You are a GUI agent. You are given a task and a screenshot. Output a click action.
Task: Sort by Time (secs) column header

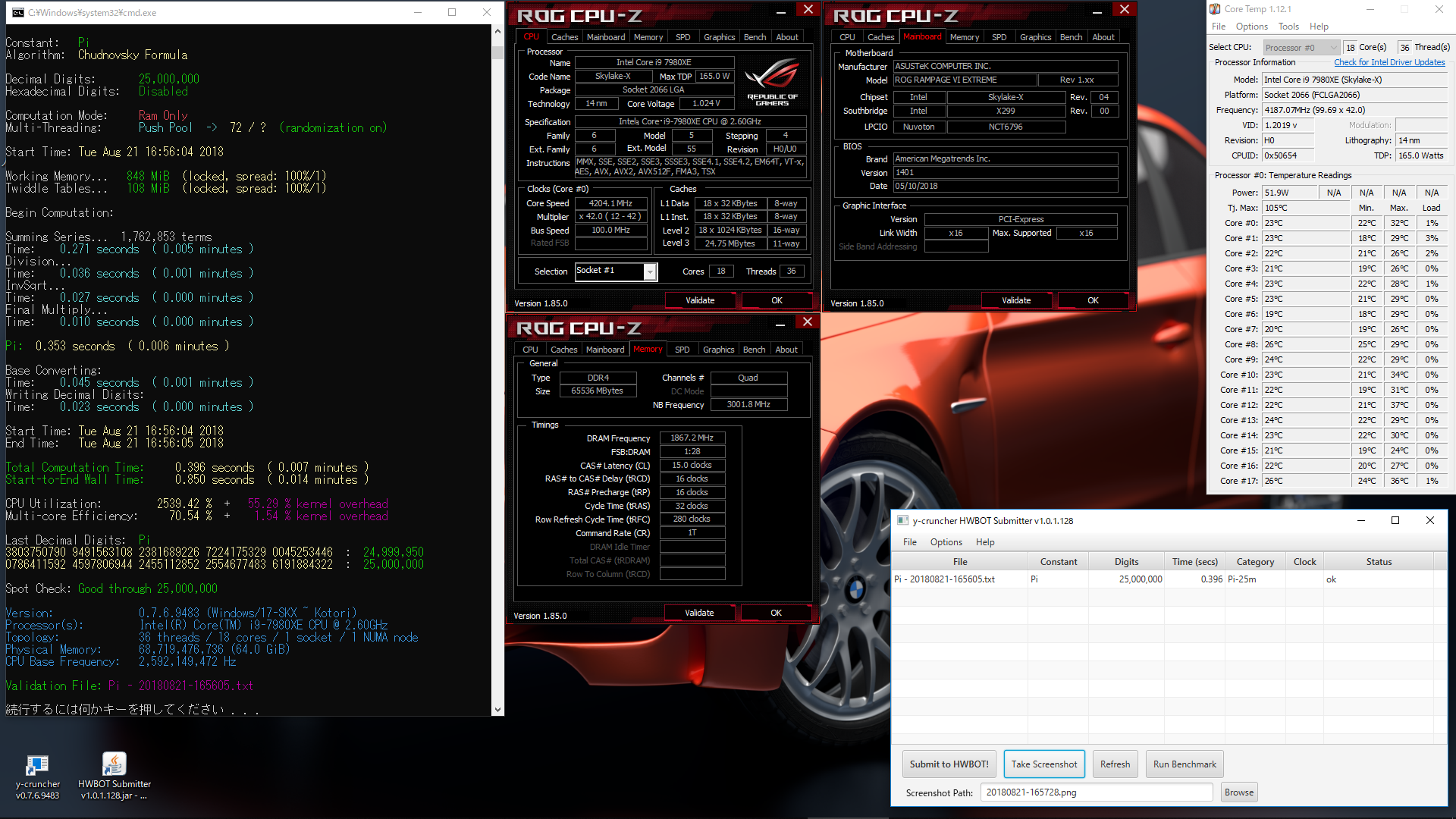pyautogui.click(x=1194, y=562)
